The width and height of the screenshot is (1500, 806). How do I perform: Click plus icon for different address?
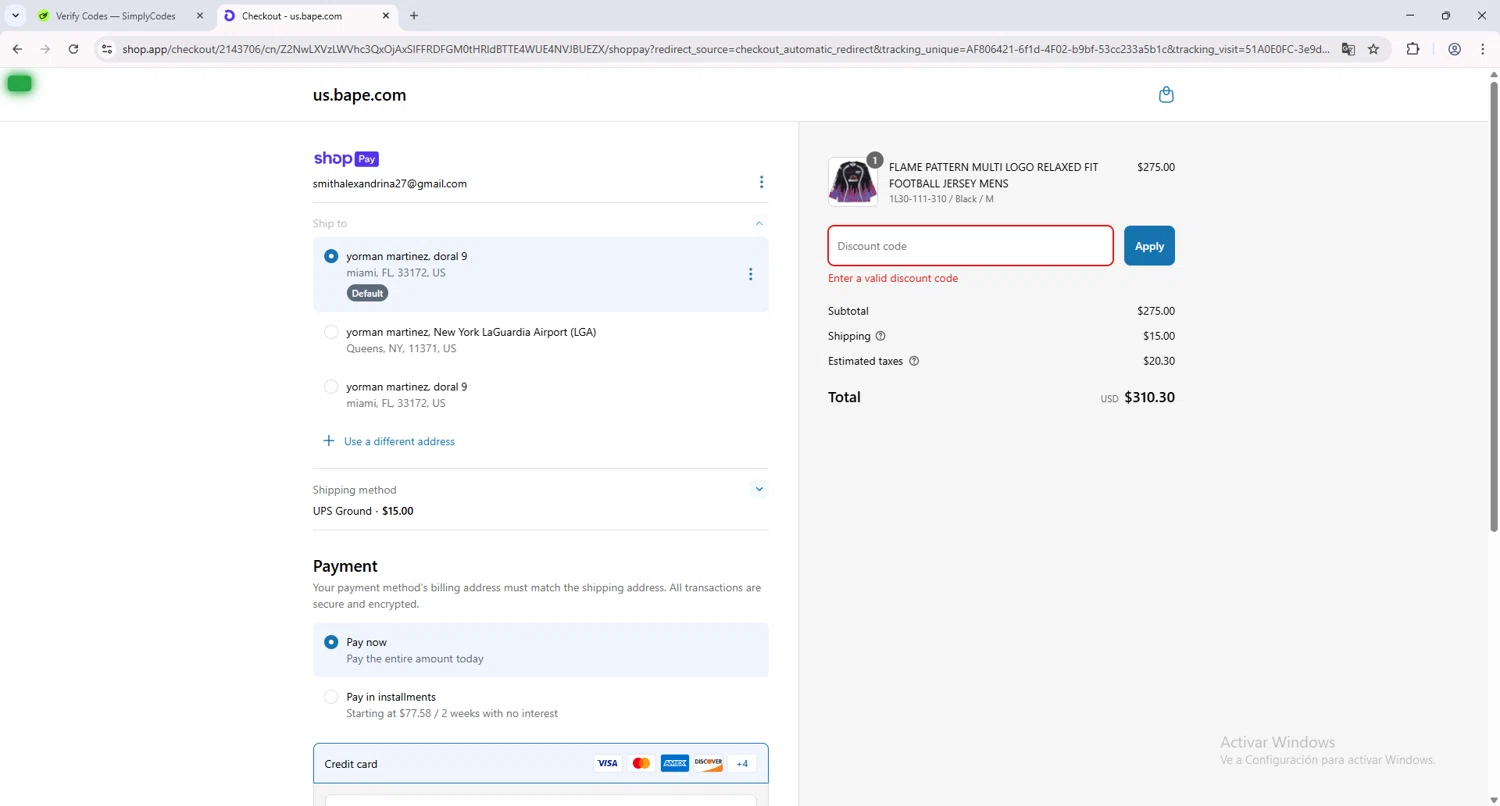tap(328, 441)
